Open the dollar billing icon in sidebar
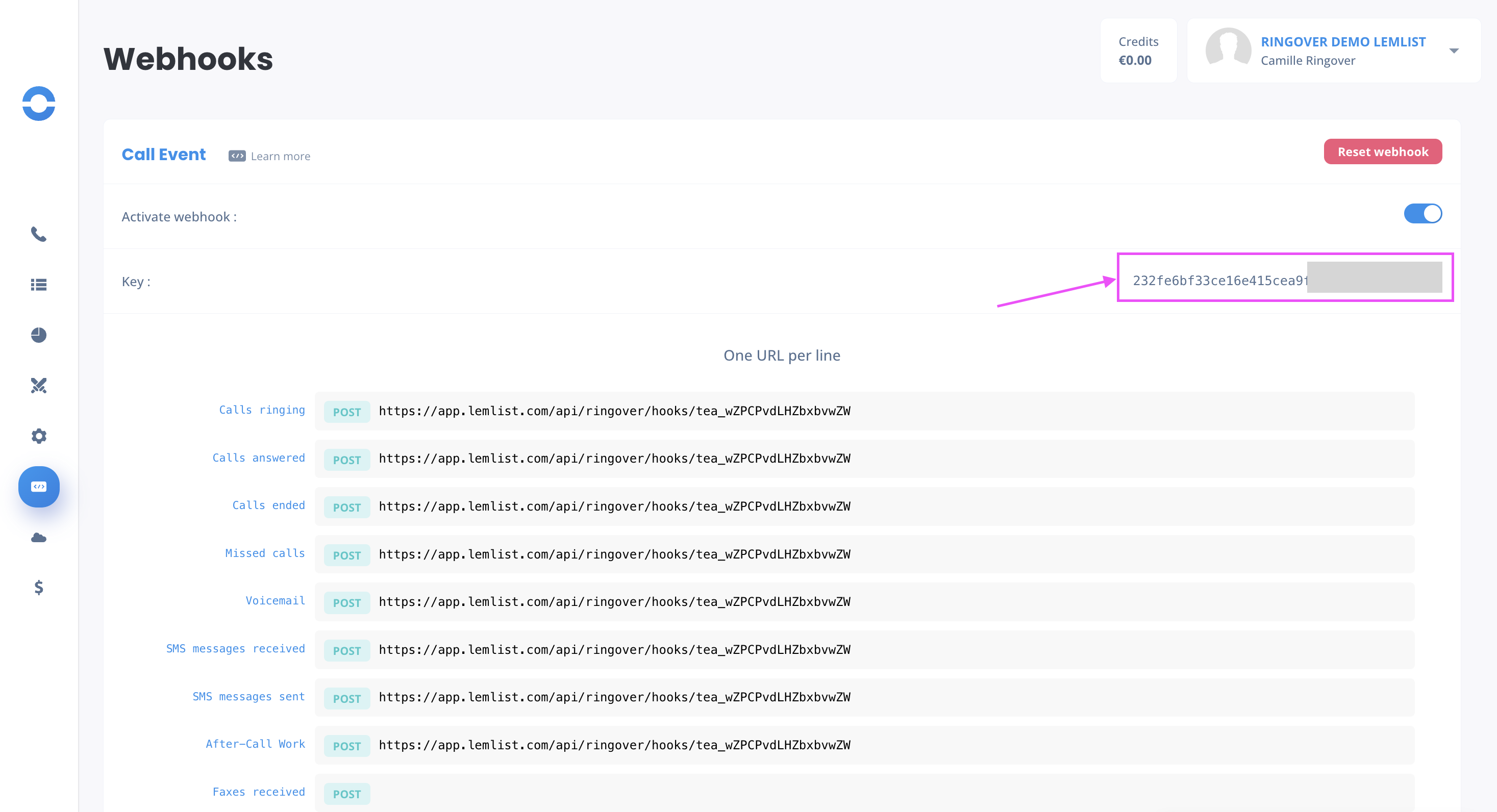The image size is (1497, 812). pos(39,587)
